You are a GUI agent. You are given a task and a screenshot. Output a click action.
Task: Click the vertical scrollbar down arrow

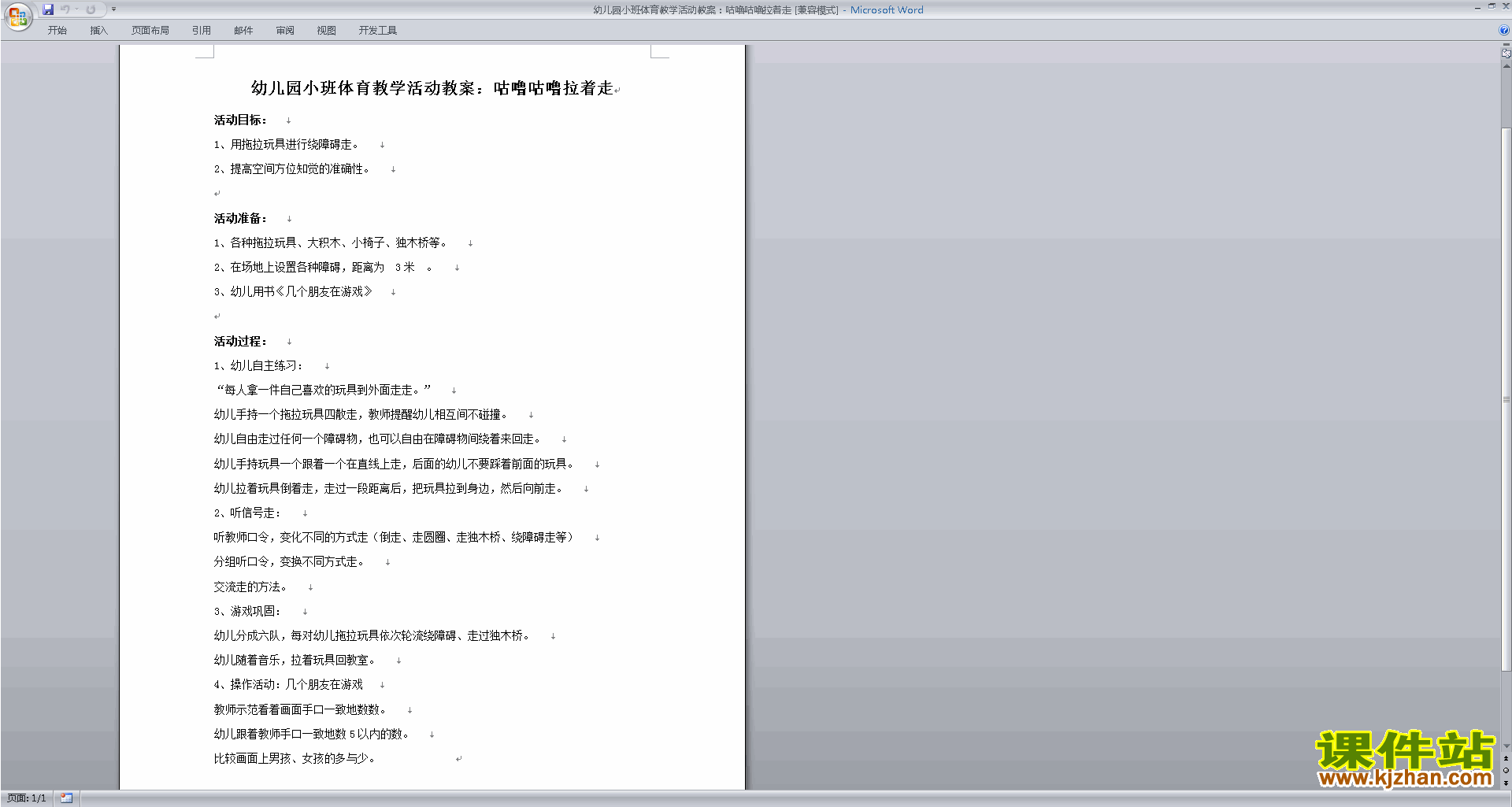[x=1506, y=746]
